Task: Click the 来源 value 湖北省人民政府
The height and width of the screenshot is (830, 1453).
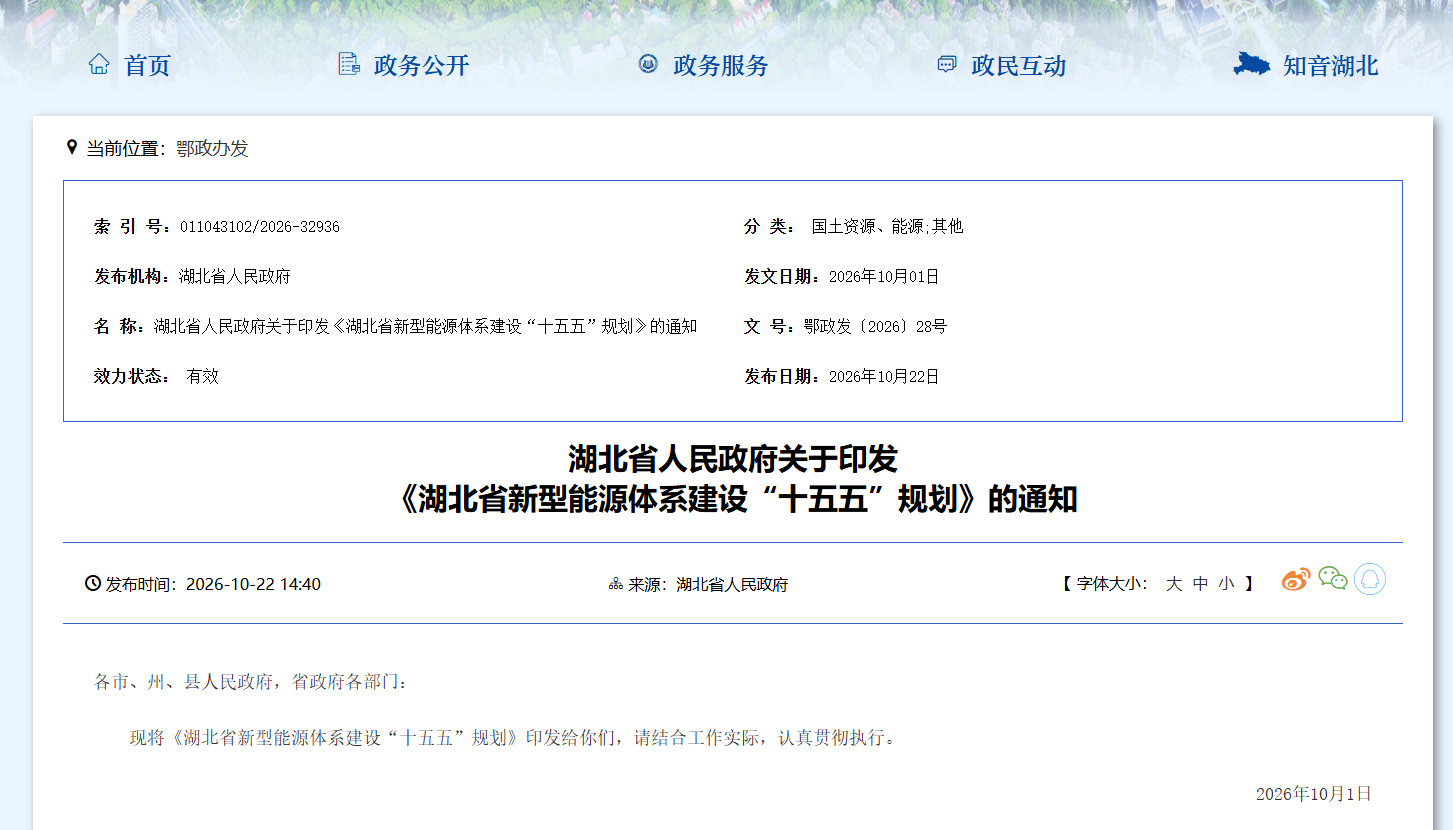Action: (x=732, y=585)
